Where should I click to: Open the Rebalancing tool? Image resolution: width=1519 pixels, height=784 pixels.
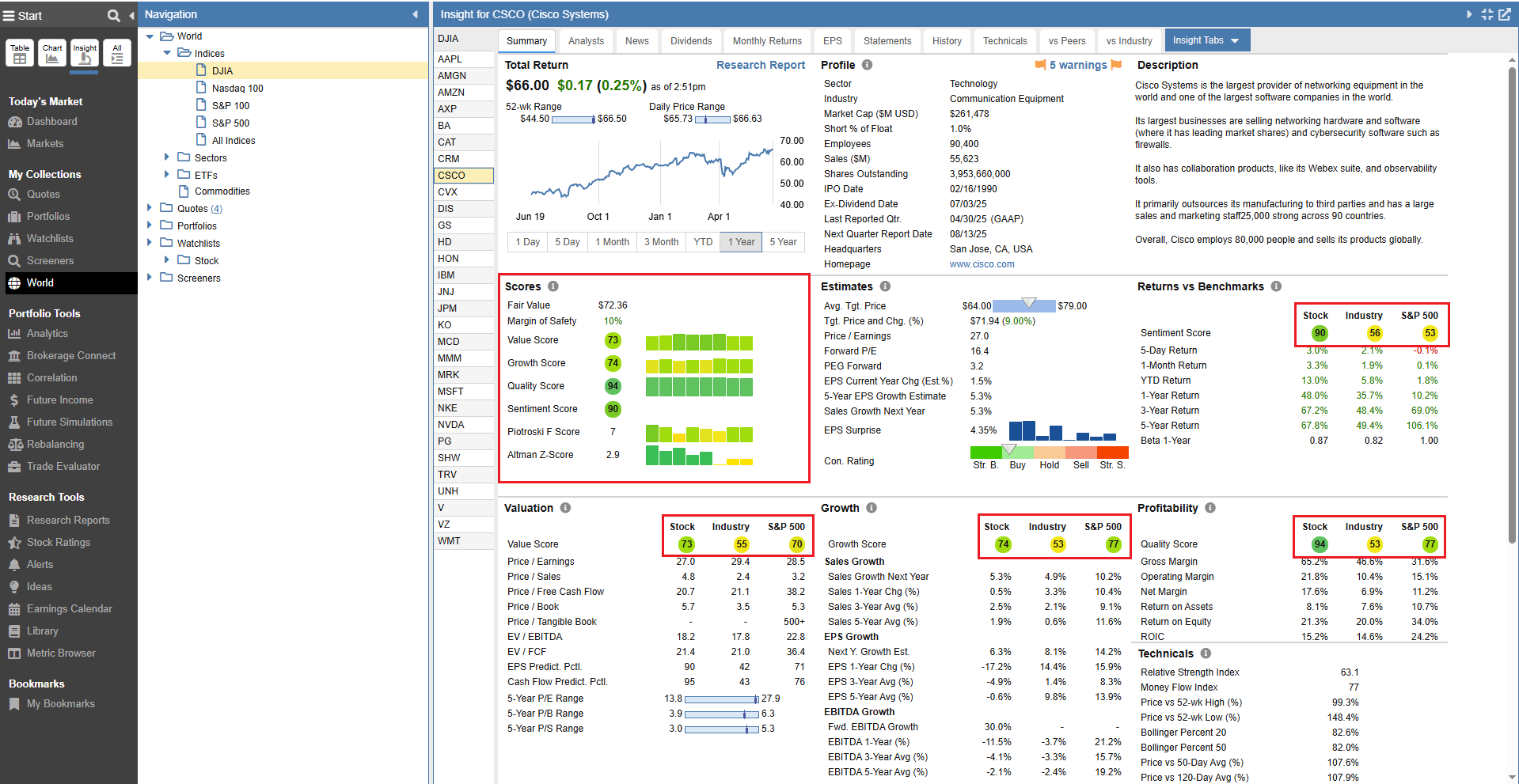tap(55, 444)
